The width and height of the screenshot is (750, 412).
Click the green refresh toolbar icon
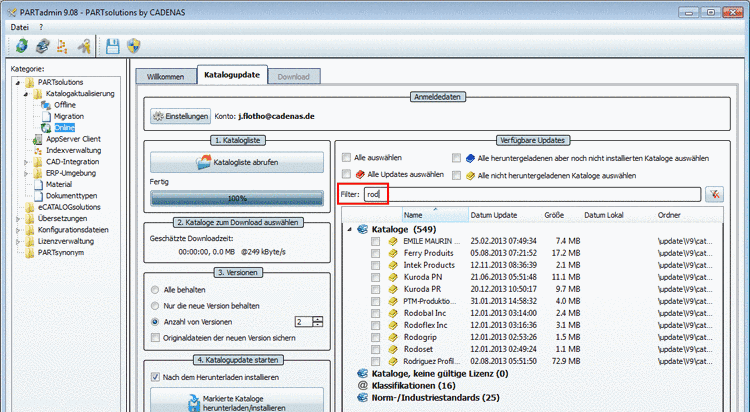tap(22, 46)
